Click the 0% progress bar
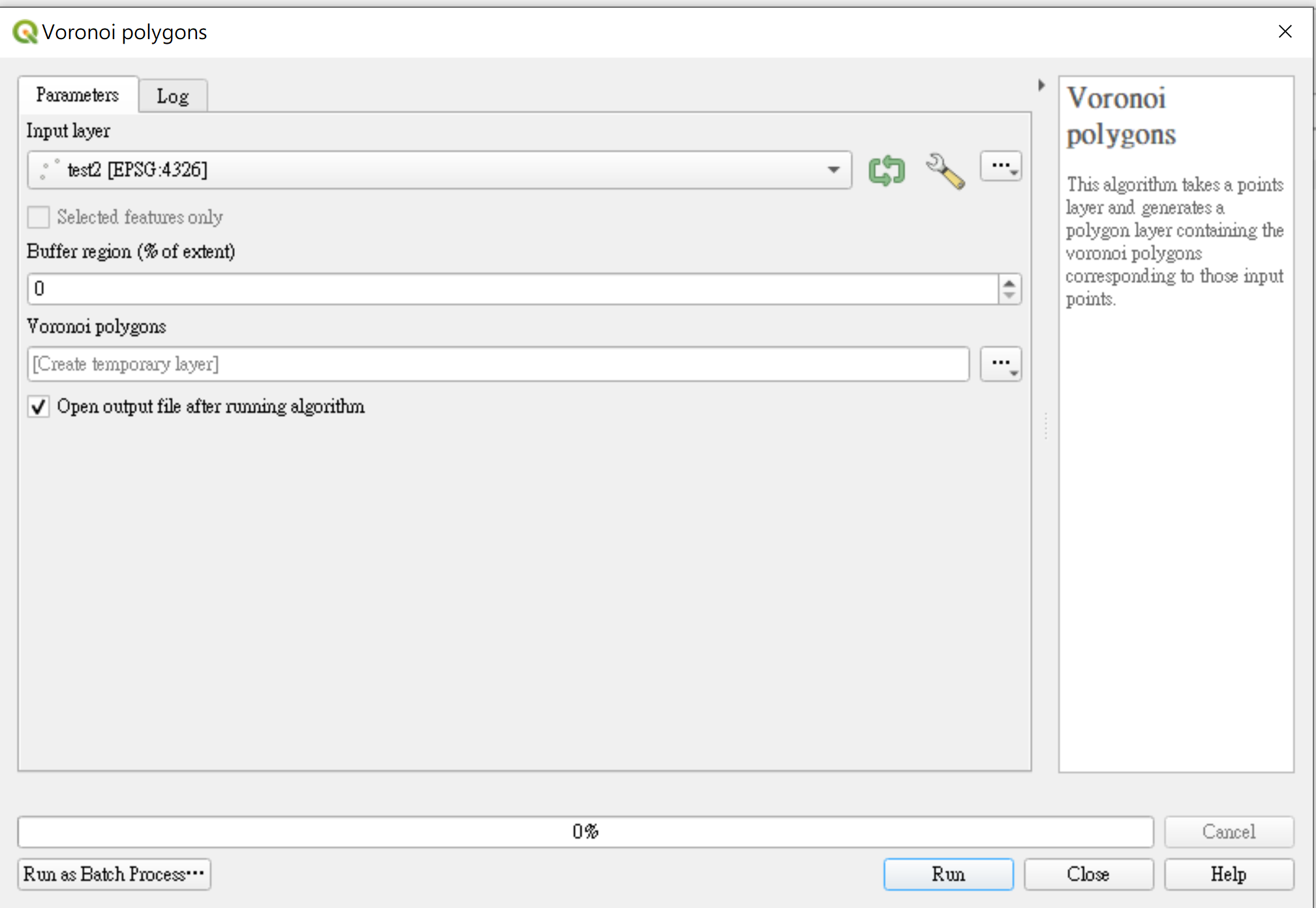 point(585,832)
